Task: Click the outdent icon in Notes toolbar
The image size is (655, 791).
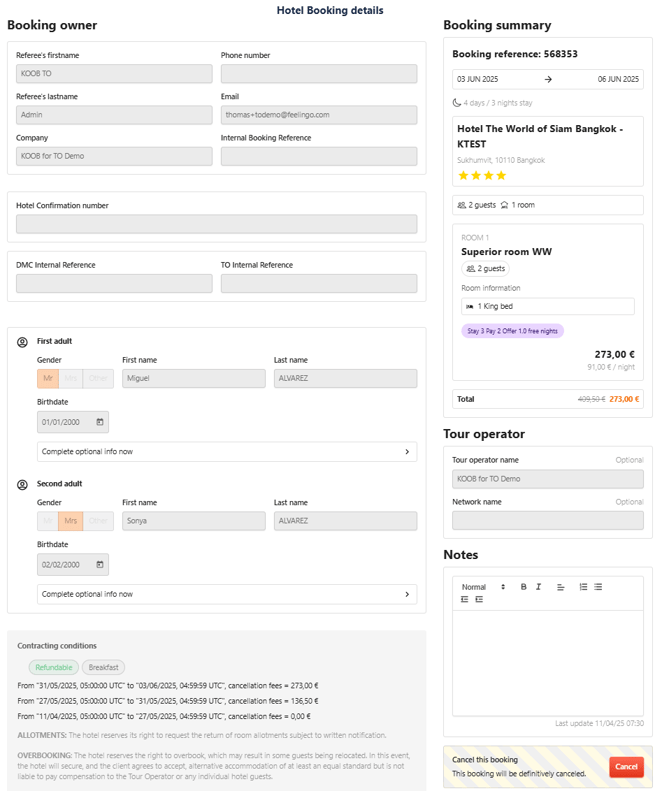Action: point(465,599)
